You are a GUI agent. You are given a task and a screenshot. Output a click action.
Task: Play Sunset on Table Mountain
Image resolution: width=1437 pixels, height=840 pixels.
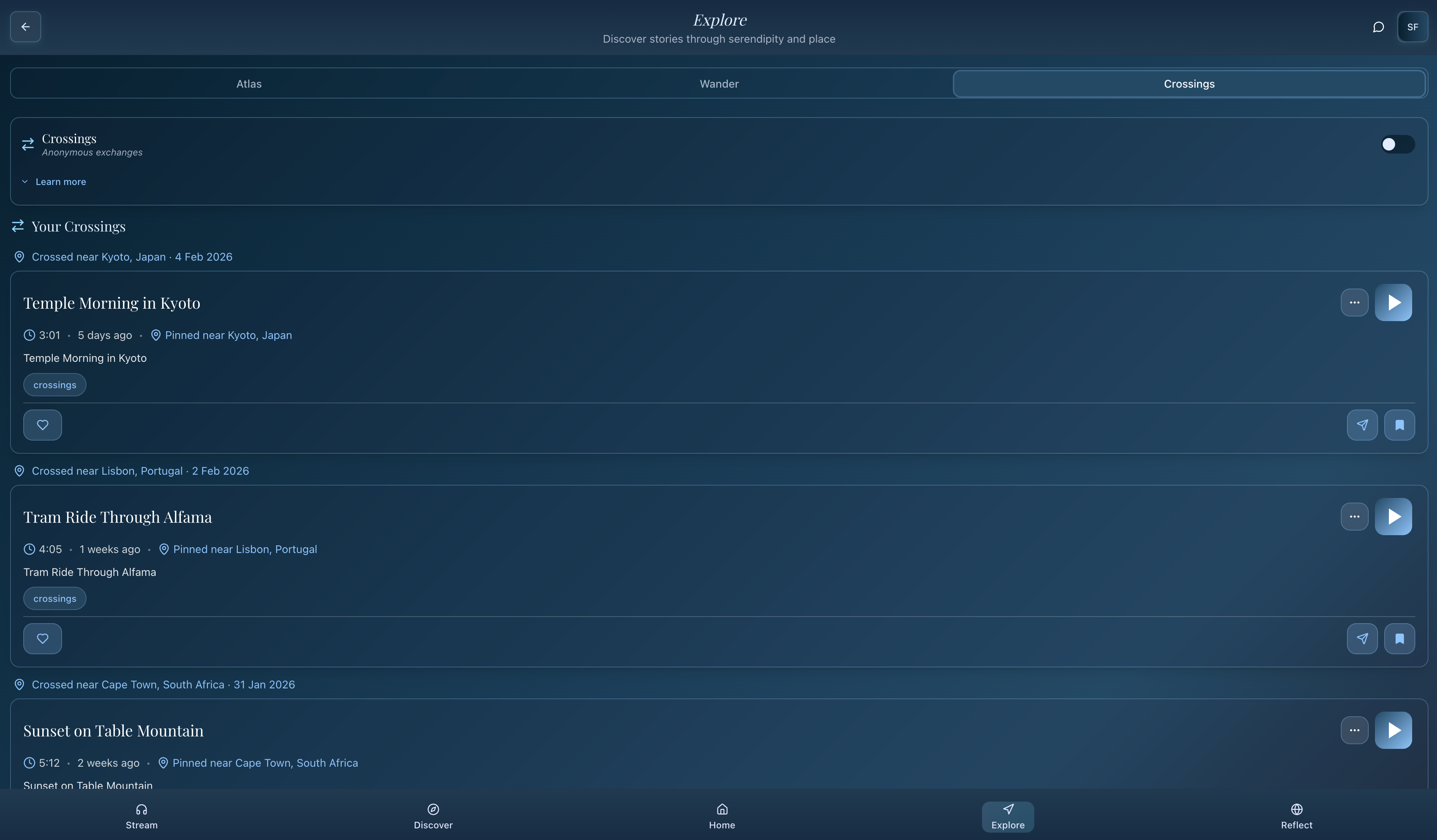[x=1393, y=730]
